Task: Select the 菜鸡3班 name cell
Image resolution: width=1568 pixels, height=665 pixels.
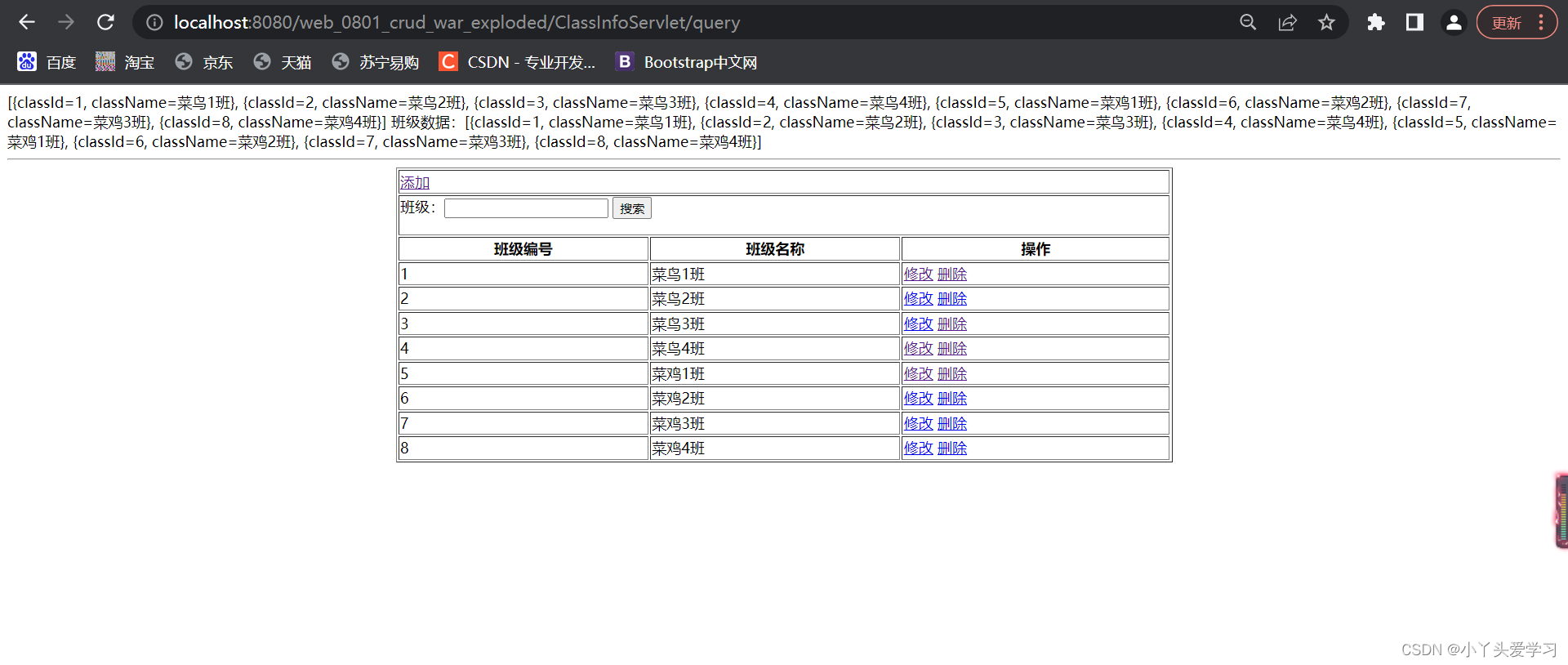Action: [775, 424]
